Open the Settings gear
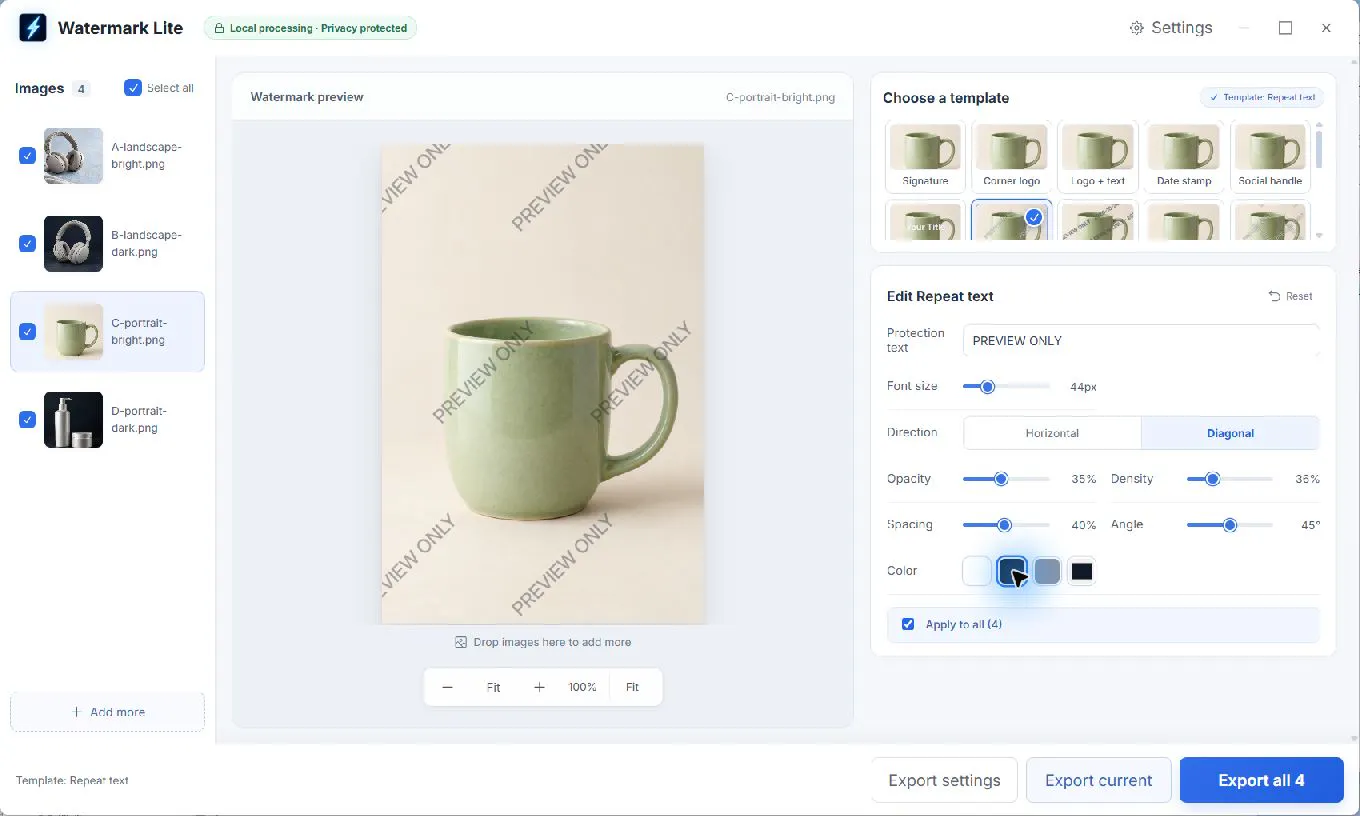 (x=1136, y=28)
